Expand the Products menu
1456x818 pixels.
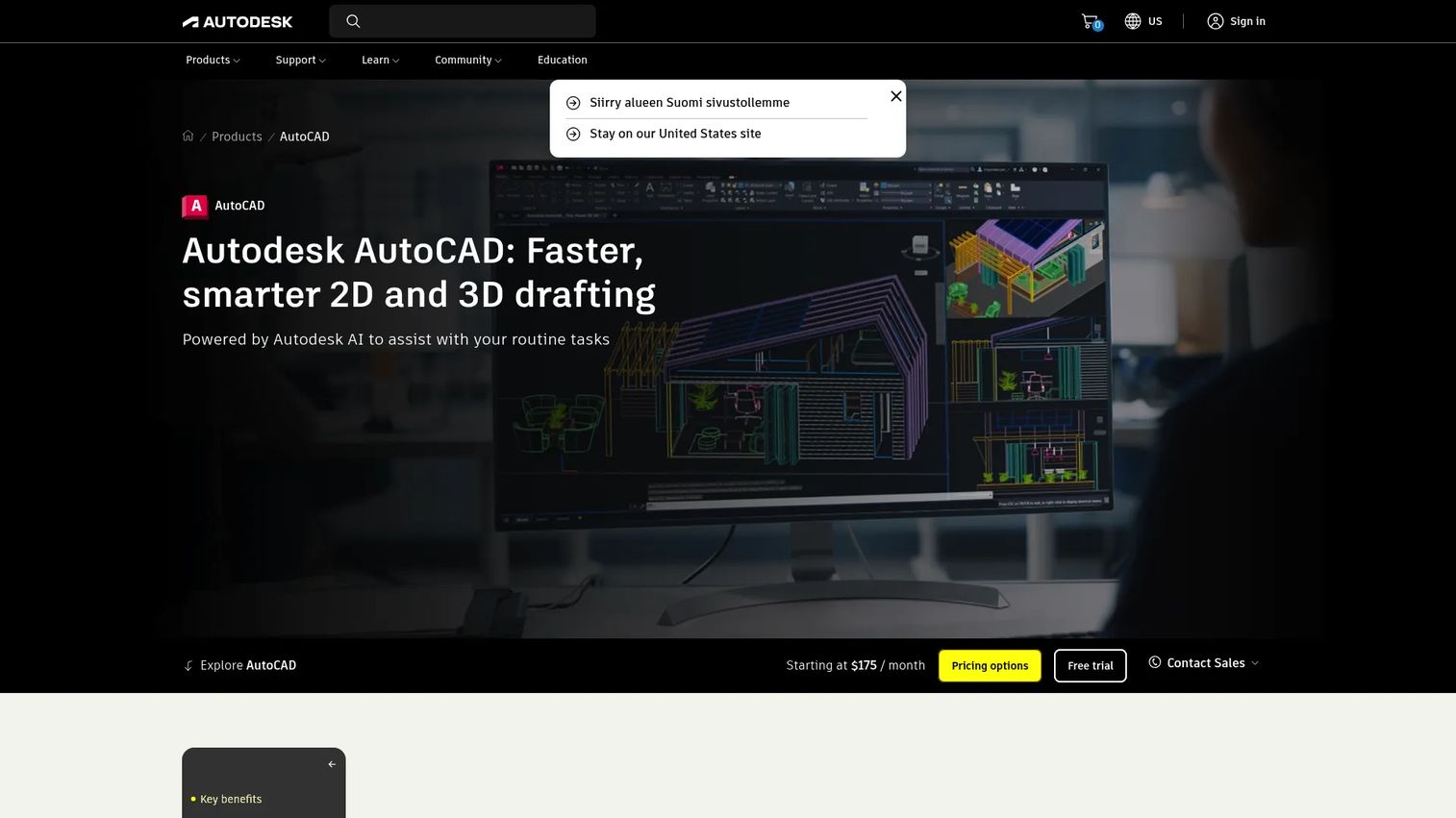coord(213,60)
